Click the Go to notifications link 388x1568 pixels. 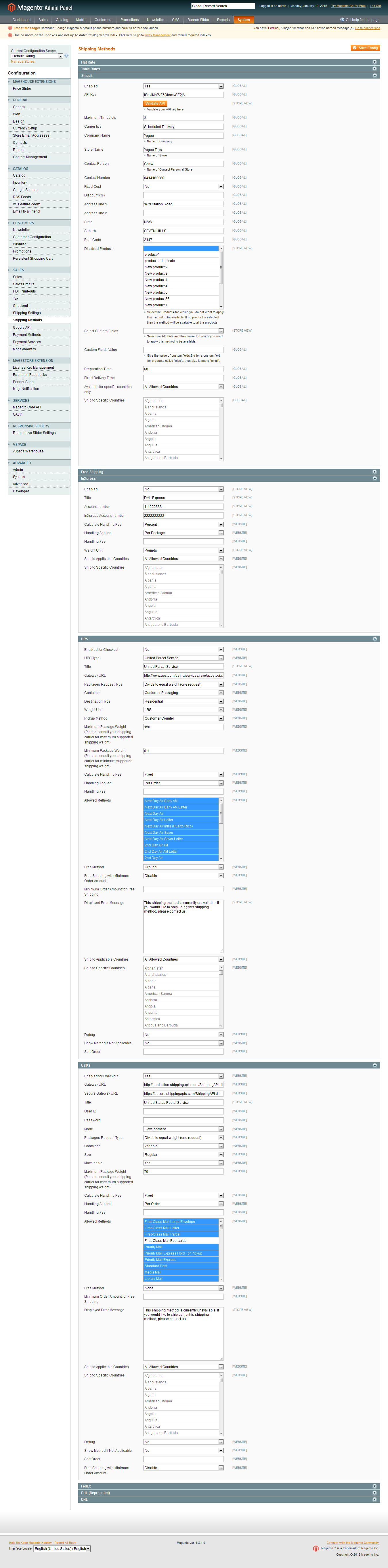[368, 28]
